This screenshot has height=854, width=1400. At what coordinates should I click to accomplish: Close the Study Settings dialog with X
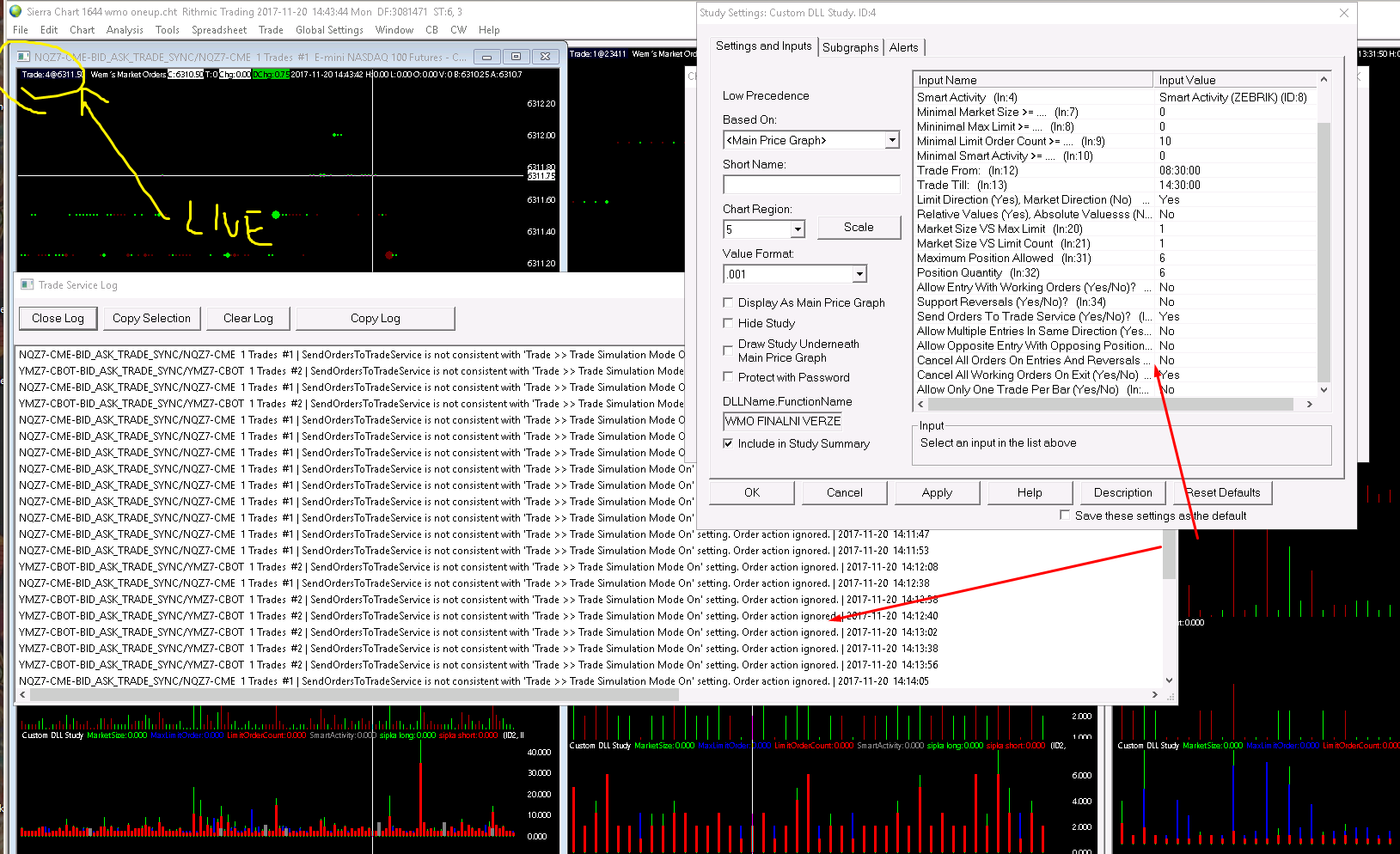1344,13
